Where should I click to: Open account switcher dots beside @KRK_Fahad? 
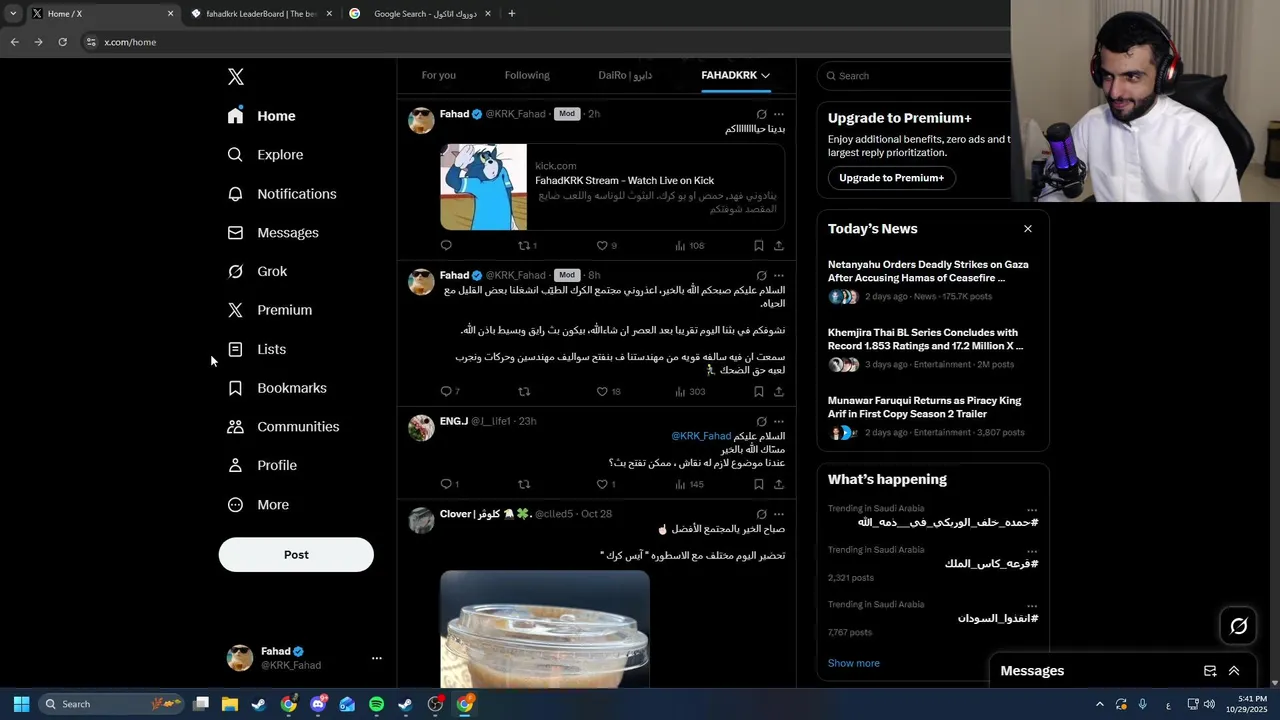[x=377, y=658]
